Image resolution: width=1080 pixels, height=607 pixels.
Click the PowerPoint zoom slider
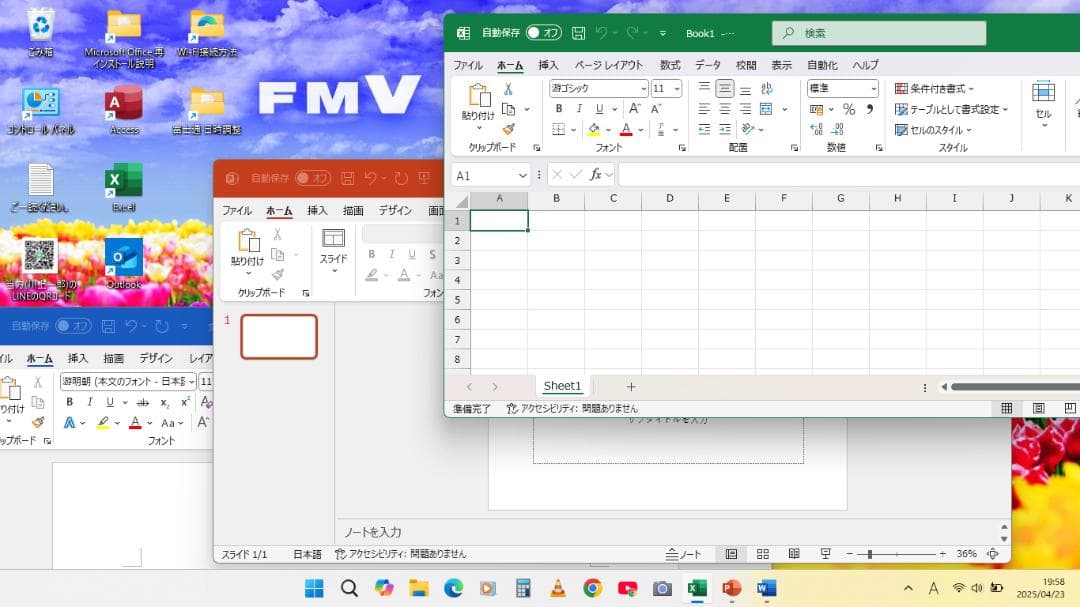click(870, 553)
